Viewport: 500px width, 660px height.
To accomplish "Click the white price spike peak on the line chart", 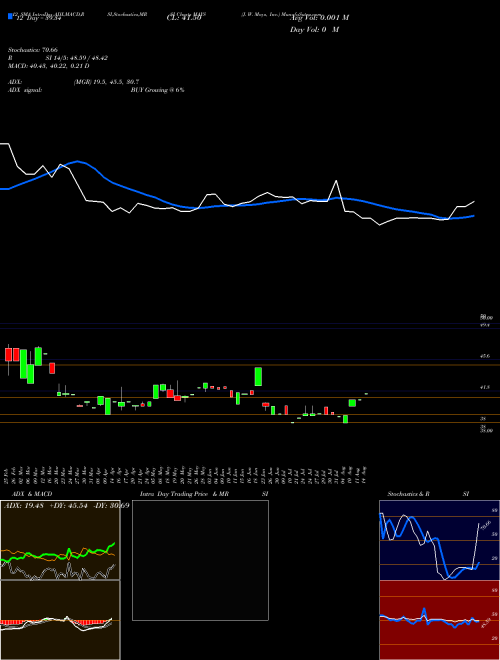I will (x=336, y=181).
